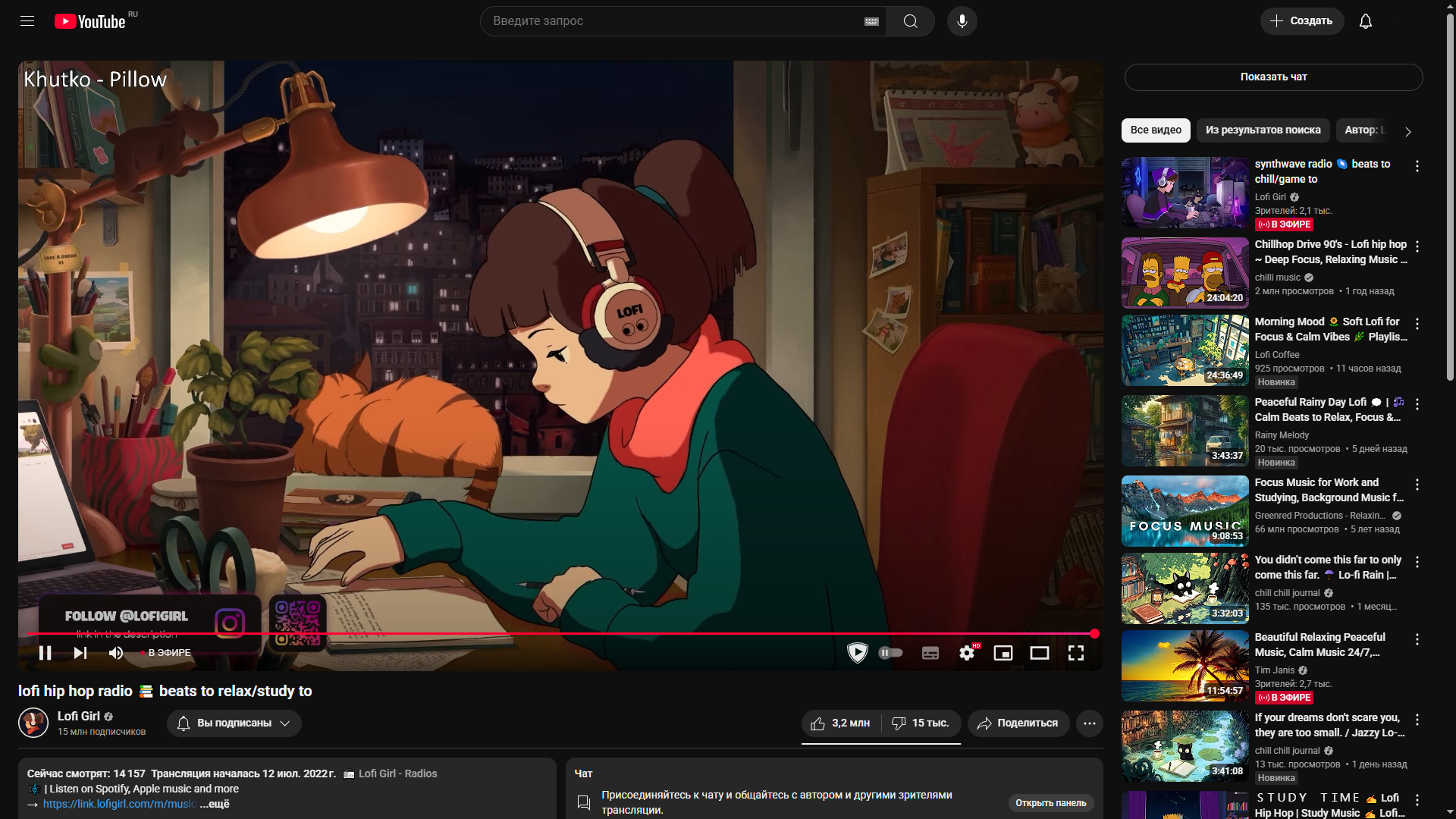Enter fullscreen mode in player

point(1075,653)
